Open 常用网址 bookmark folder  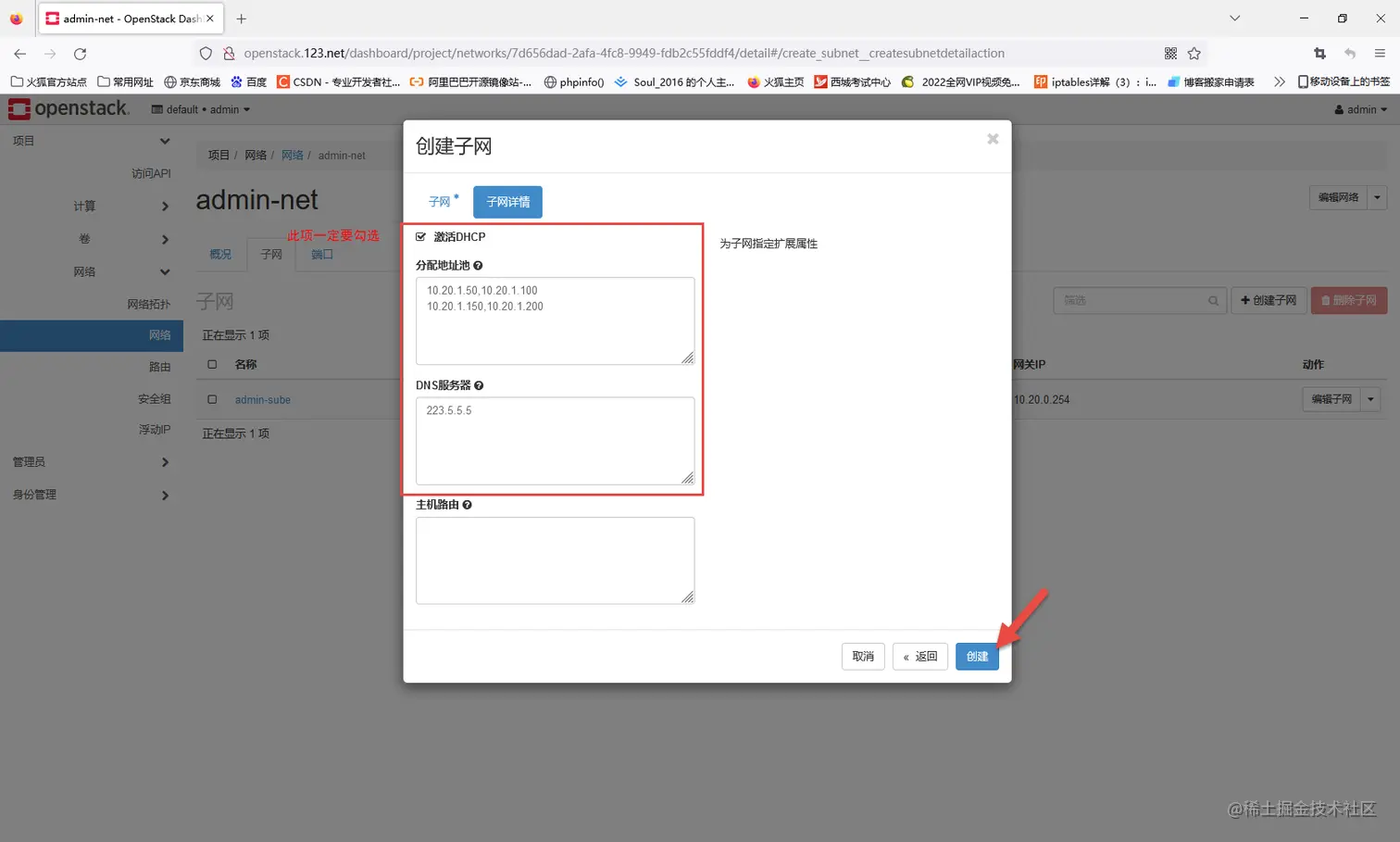(x=125, y=82)
